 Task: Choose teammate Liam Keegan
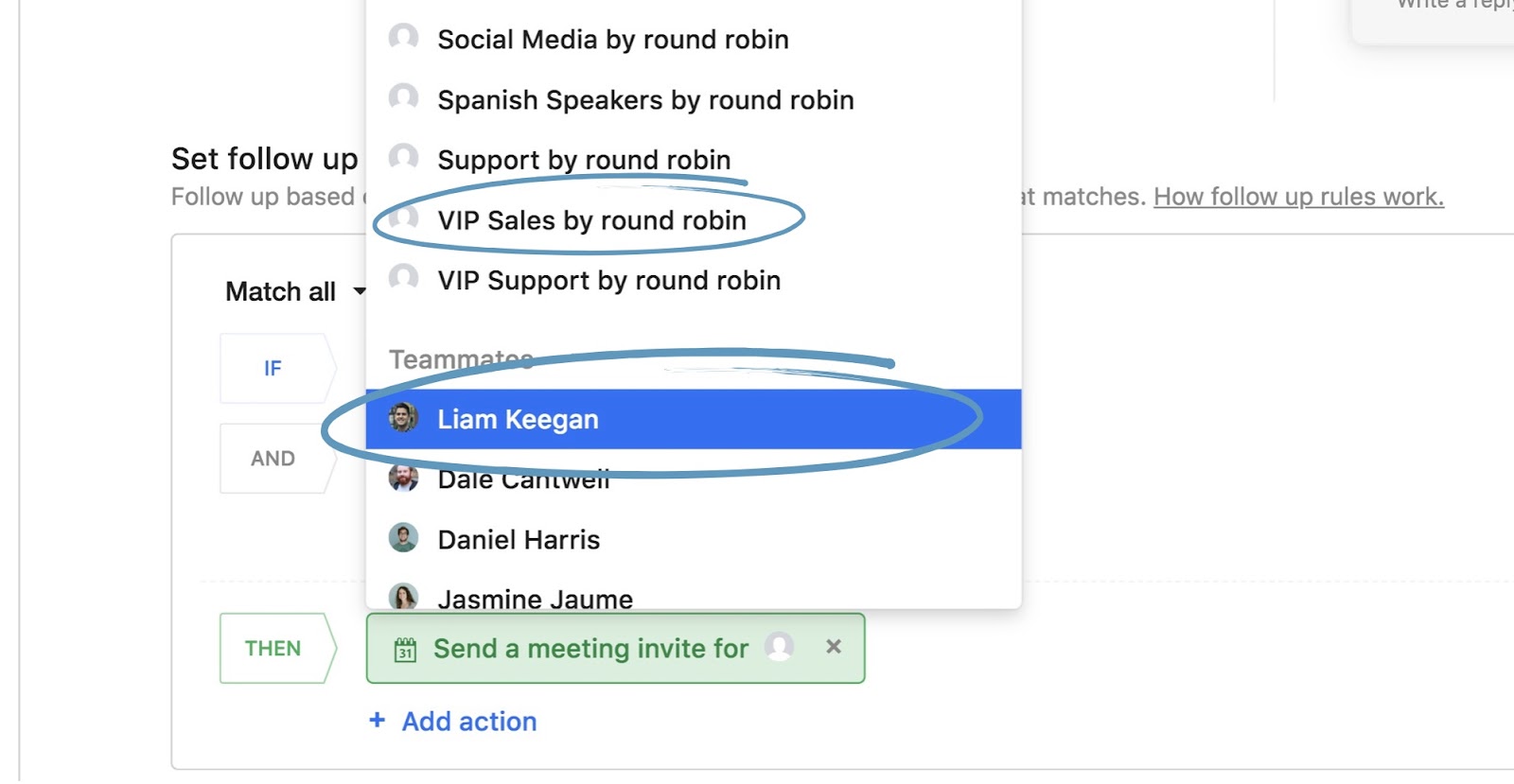(x=518, y=419)
